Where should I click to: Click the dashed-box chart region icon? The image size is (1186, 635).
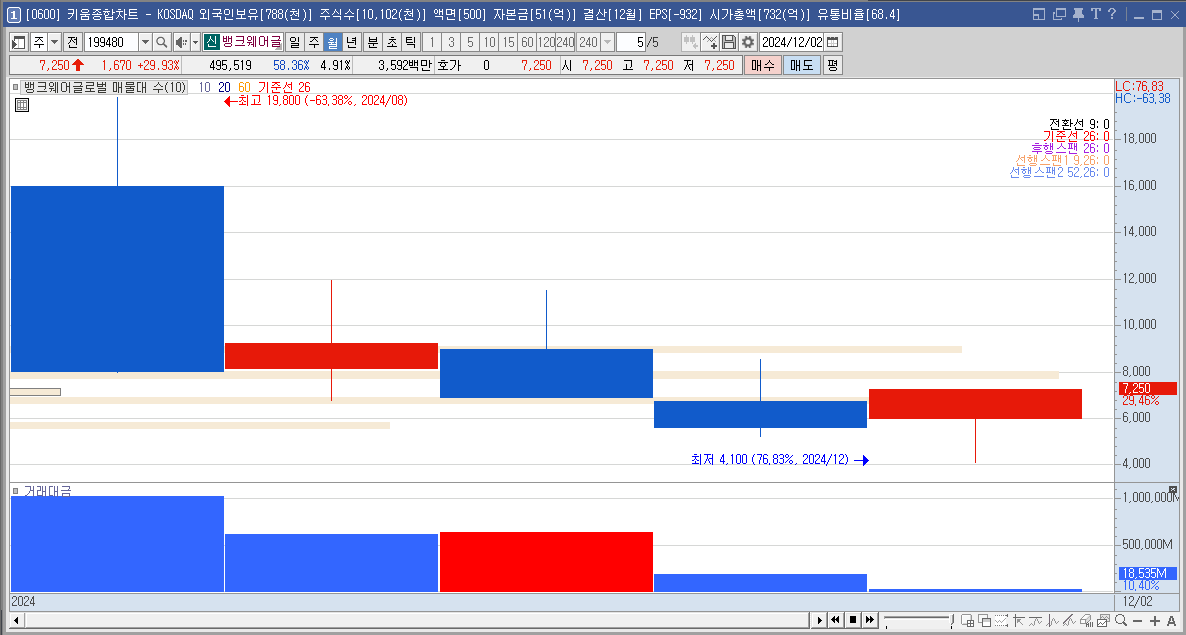[x=1001, y=621]
